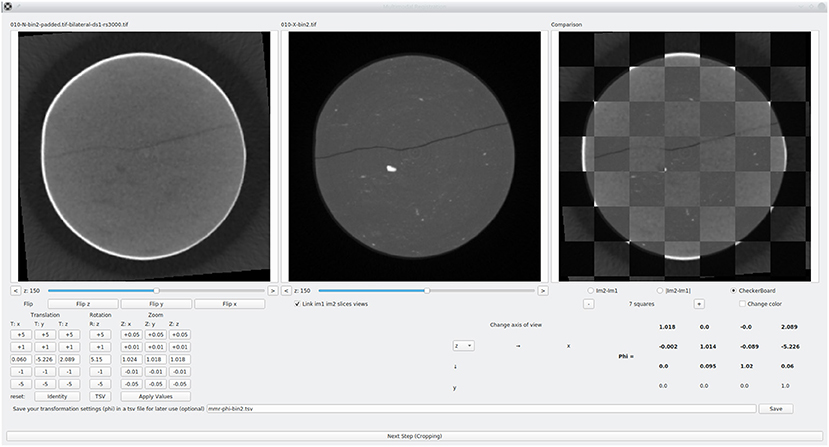Add +1 to T: x translation
Image resolution: width=829 pixels, height=447 pixels.
pos(21,347)
